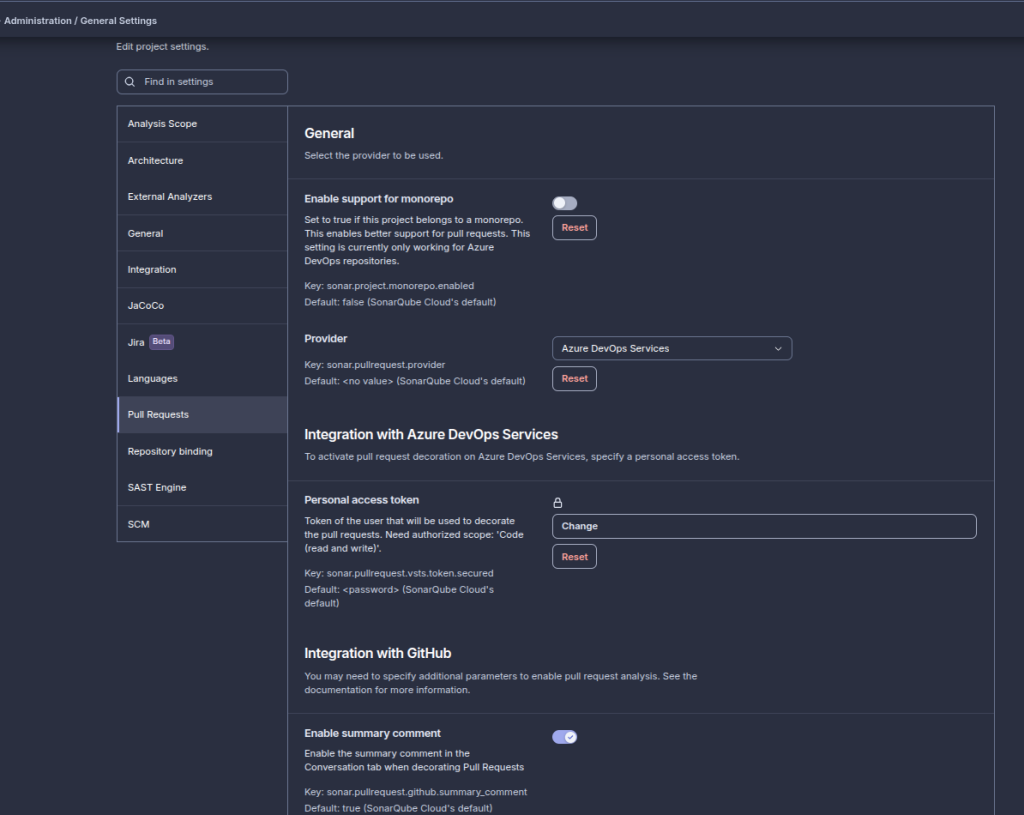Click the Beta badge next to Jira
This screenshot has height=815, width=1024.
click(162, 342)
